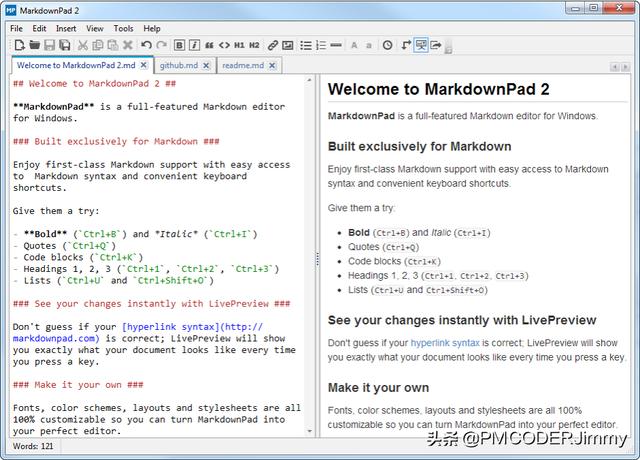Click the Save All icon
This screenshot has height=460, width=640.
(x=64, y=45)
